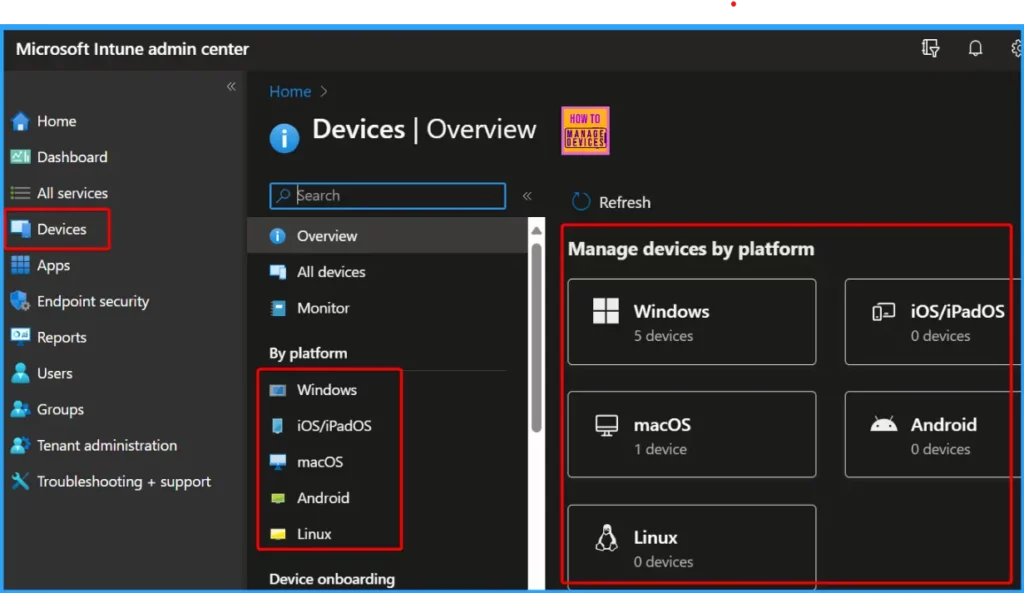The height and width of the screenshot is (593, 1024).
Task: Click the penguin icon on the Linux card
Action: point(606,538)
